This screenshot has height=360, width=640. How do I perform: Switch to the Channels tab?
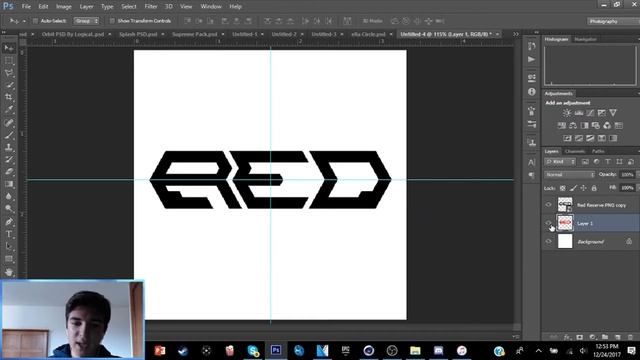[x=575, y=151]
